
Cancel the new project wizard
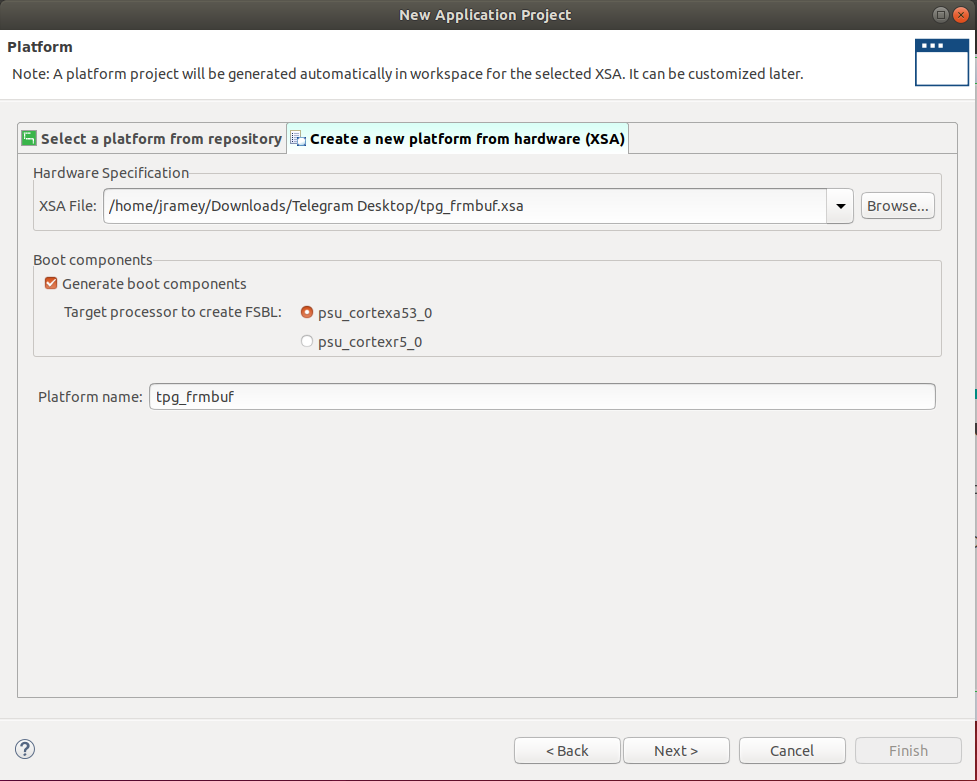[x=792, y=750]
